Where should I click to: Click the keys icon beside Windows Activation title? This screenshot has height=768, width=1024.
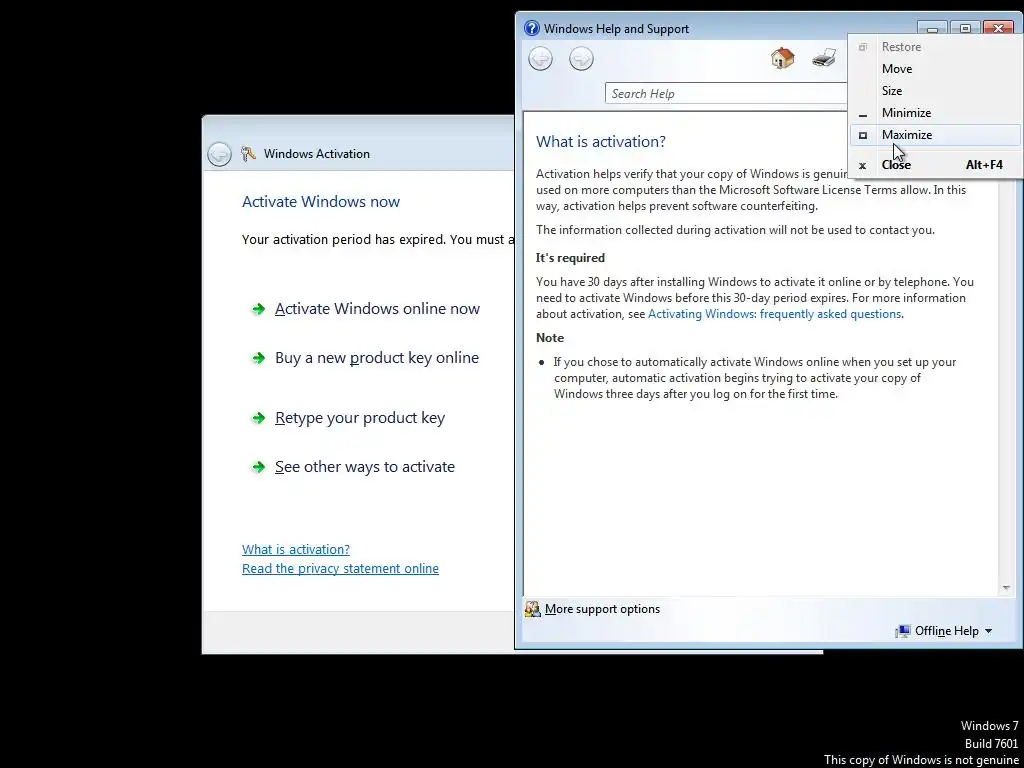(248, 154)
